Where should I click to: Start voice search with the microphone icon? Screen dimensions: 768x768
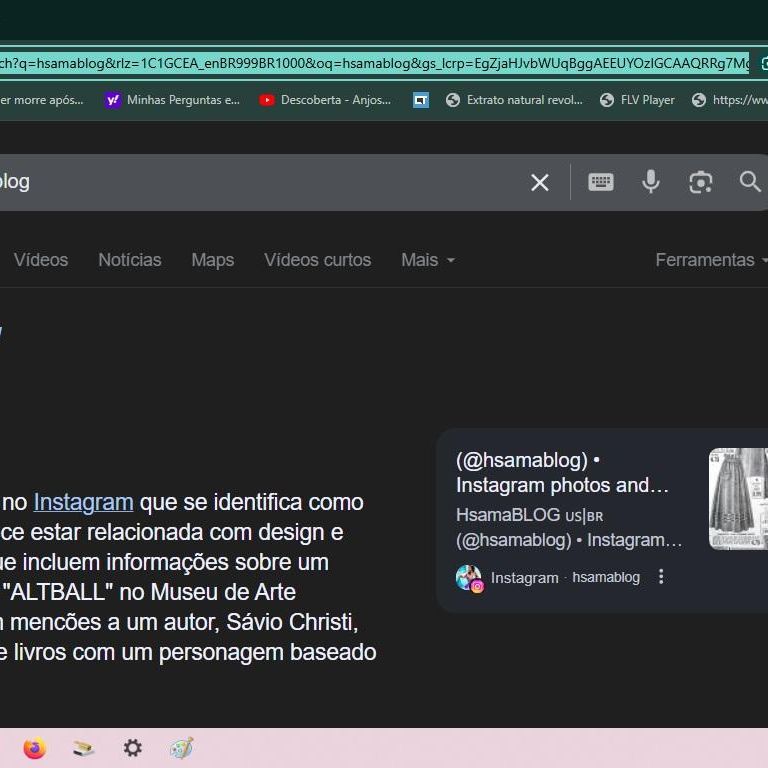click(x=650, y=182)
